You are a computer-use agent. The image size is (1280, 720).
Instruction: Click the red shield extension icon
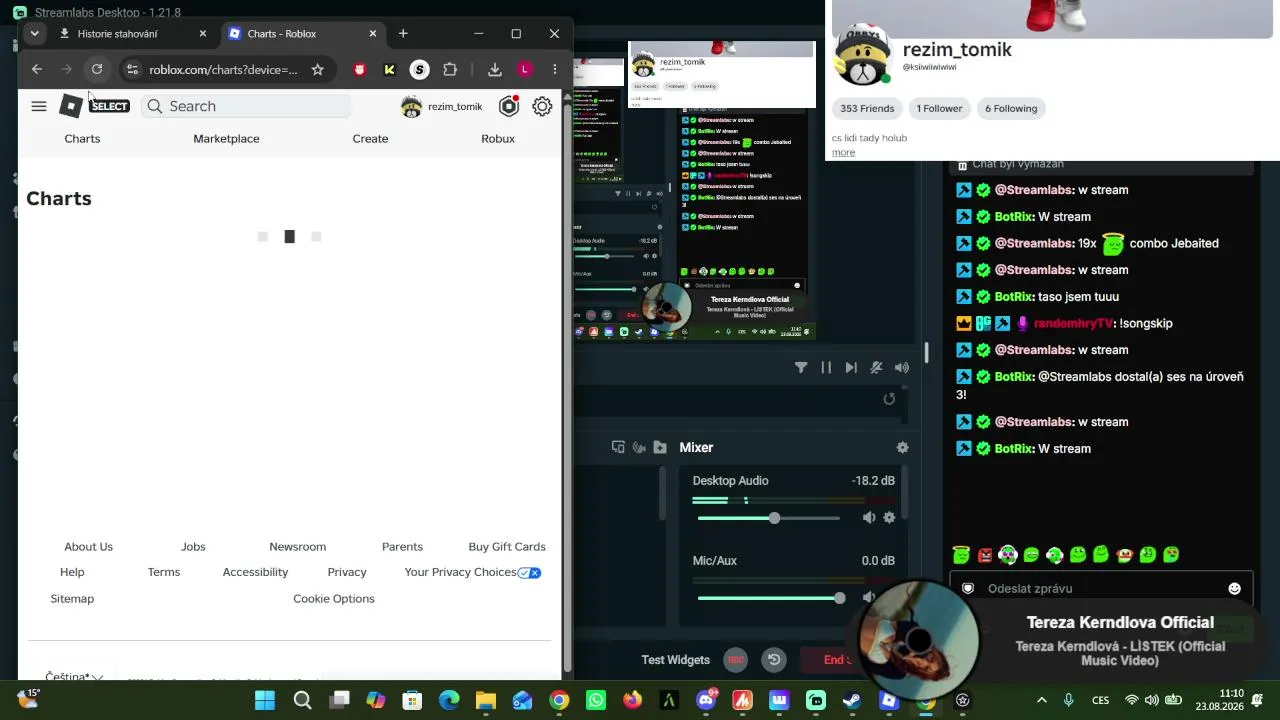360,69
